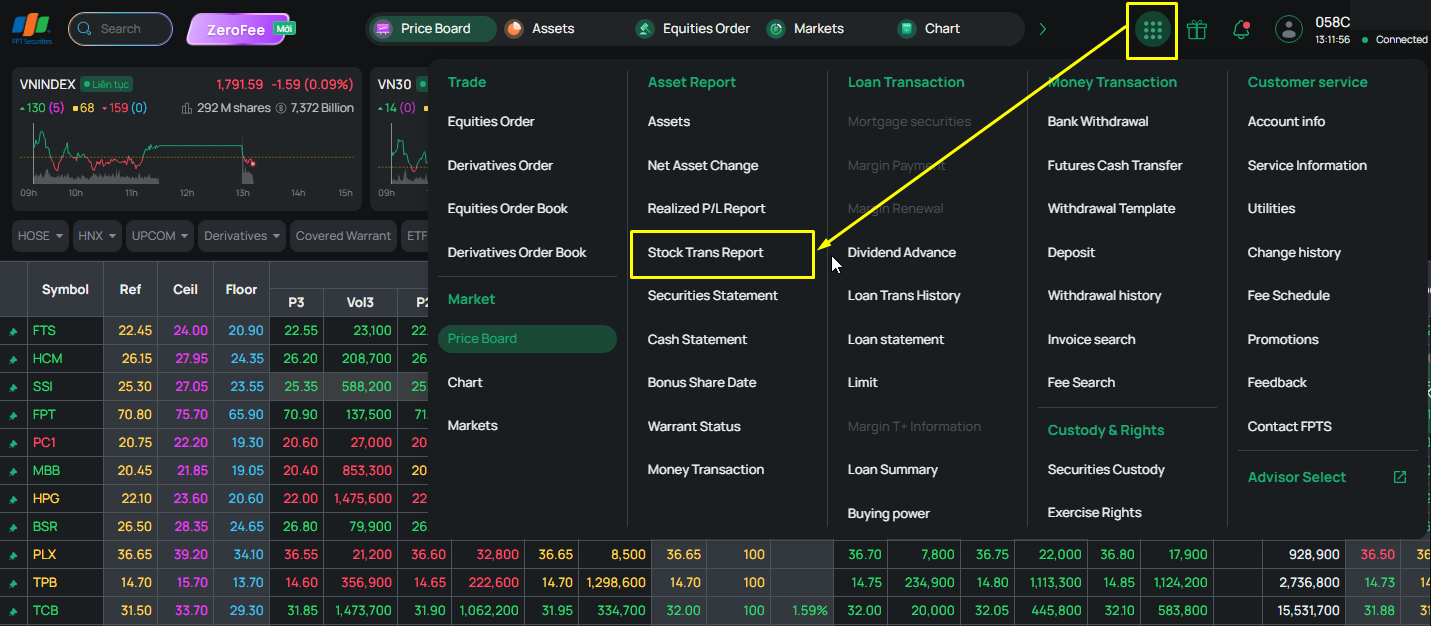Click the pin icon beside FTS
The width and height of the screenshot is (1431, 626).
point(14,331)
